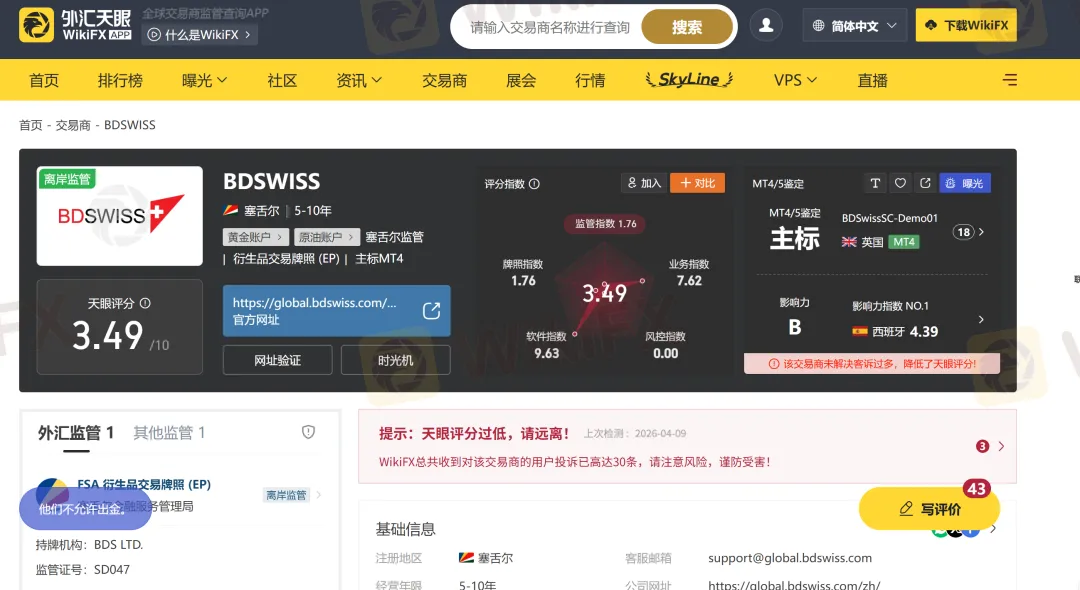Click the WikiFX logo in header
Screen dimensions: 1080x590
75,26
